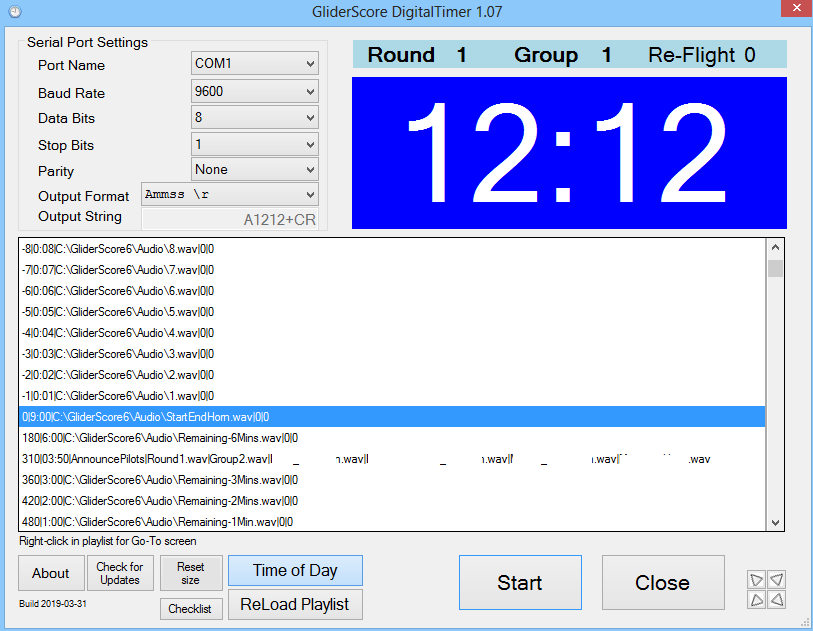Click the large Close button
The width and height of the screenshot is (813, 631).
663,583
